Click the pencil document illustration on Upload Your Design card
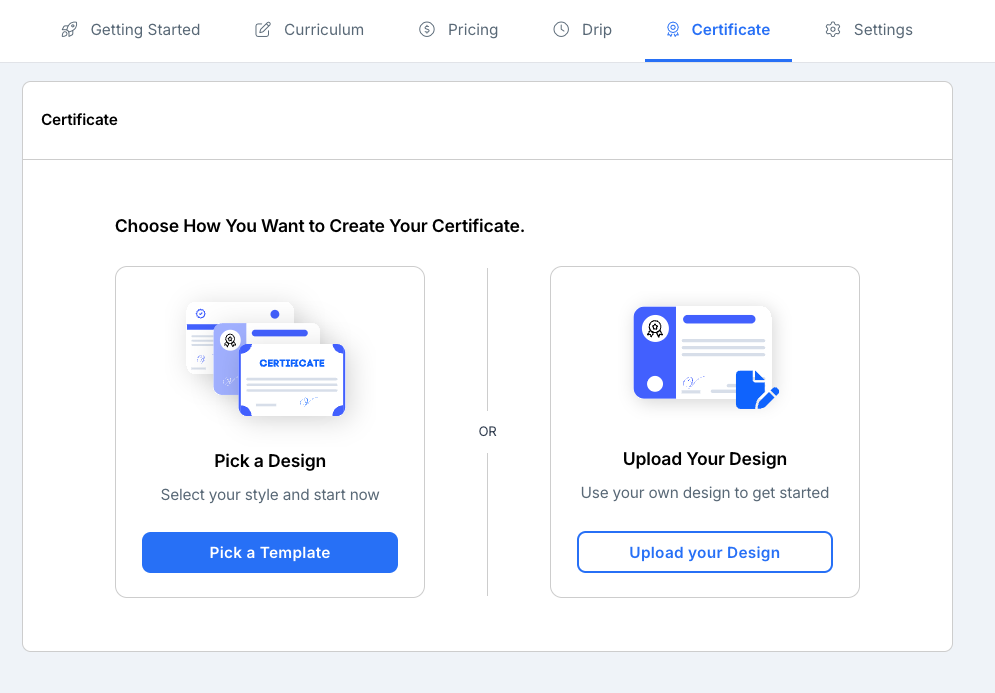This screenshot has height=693, width=995. pyautogui.click(x=755, y=390)
